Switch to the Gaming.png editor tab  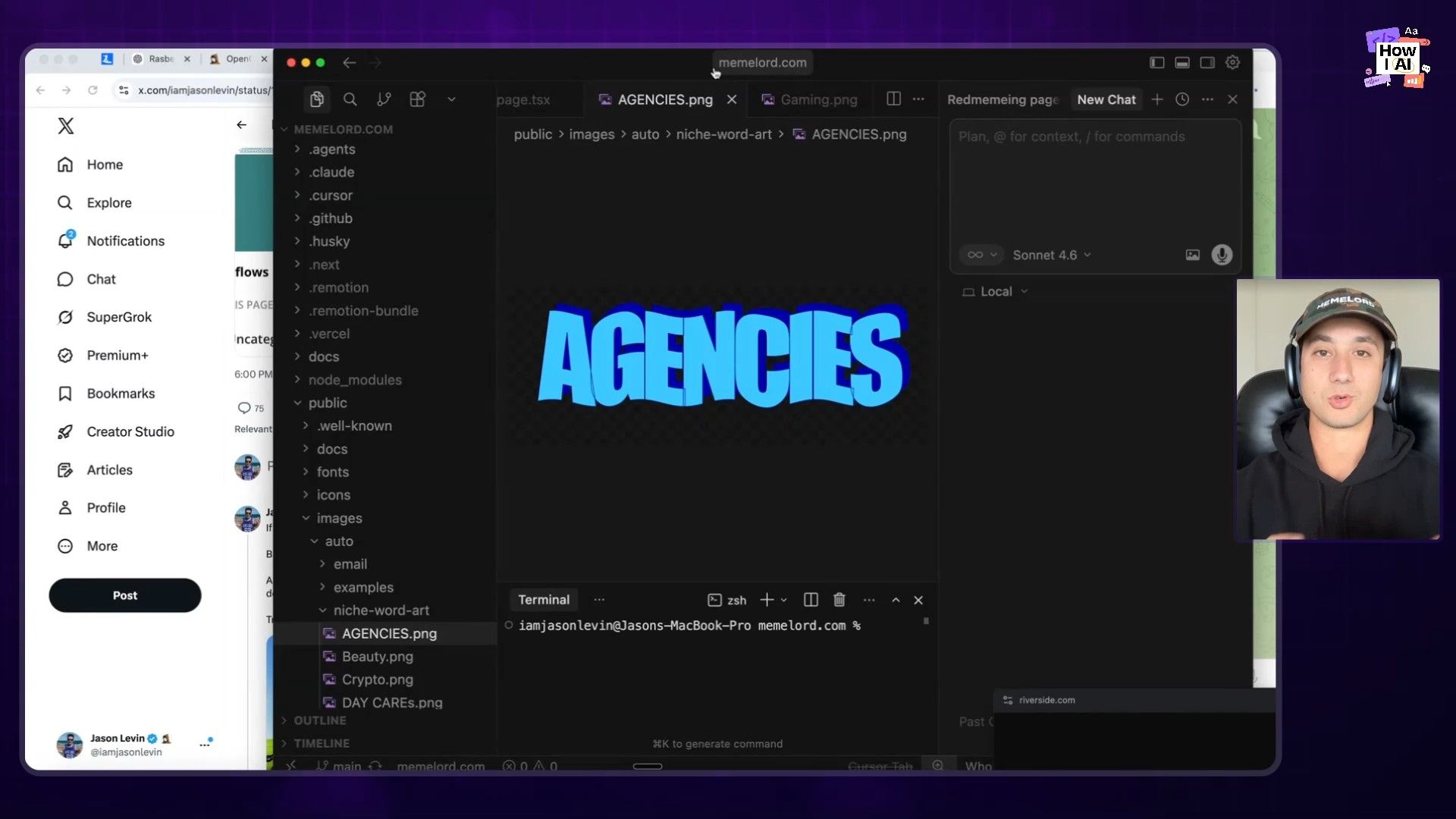pos(810,99)
